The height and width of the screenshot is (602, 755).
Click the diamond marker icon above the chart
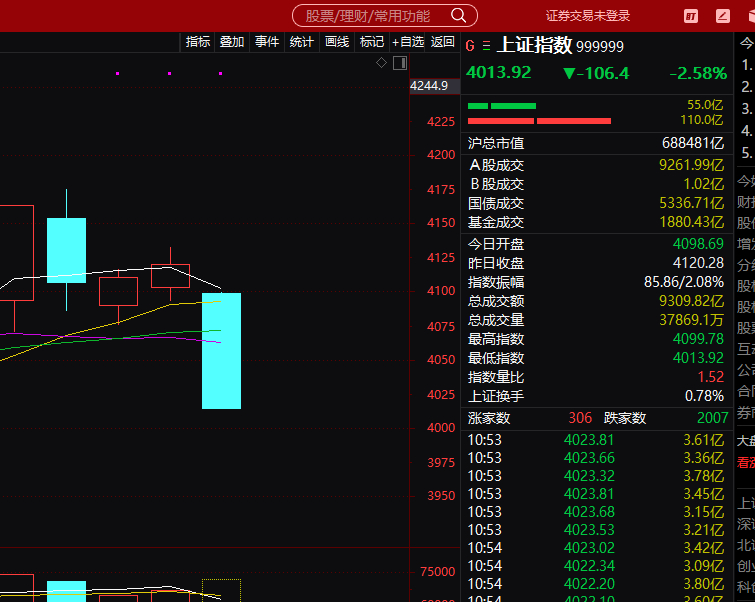[381, 63]
